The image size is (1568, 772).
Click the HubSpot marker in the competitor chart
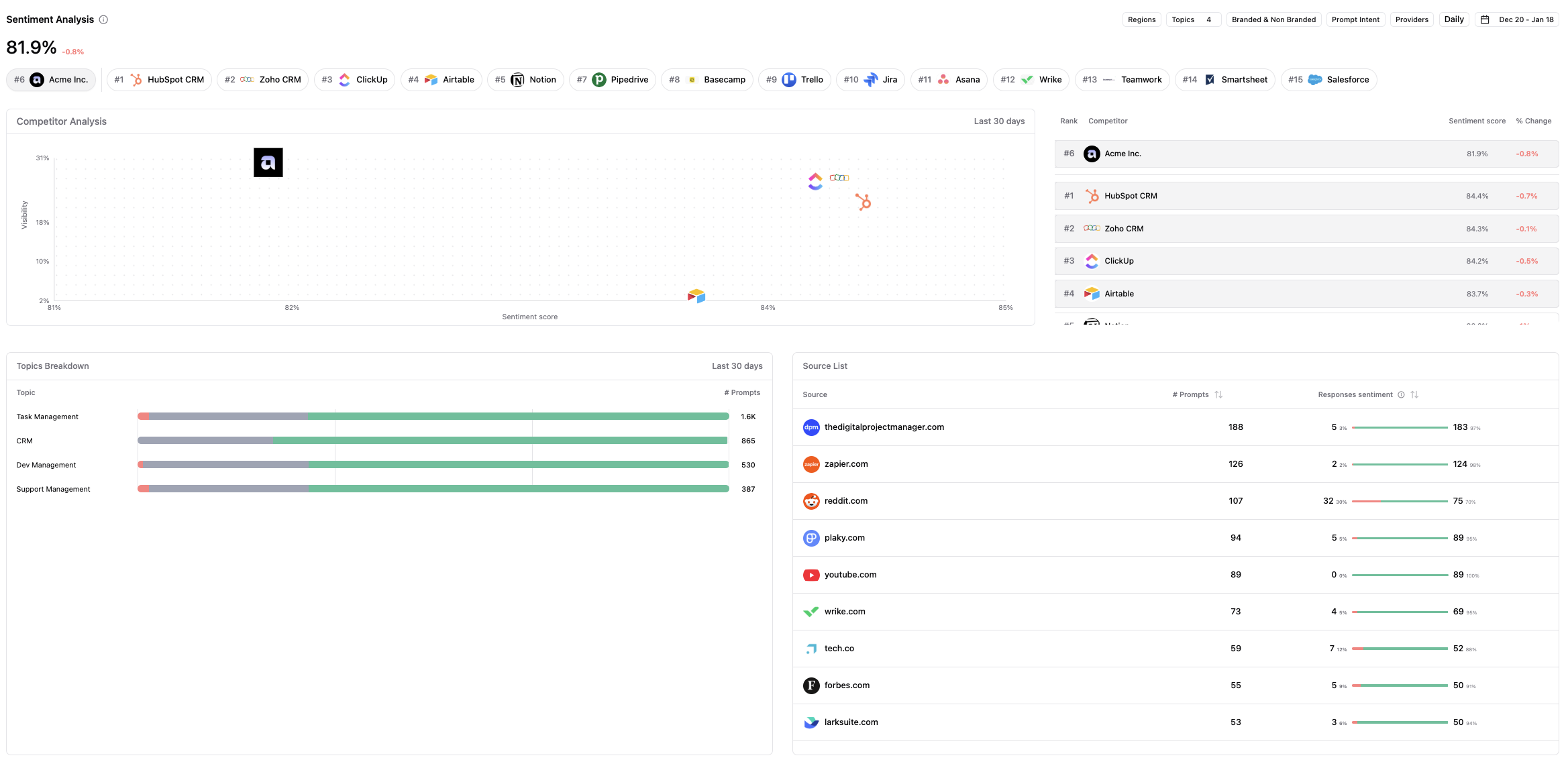863,201
